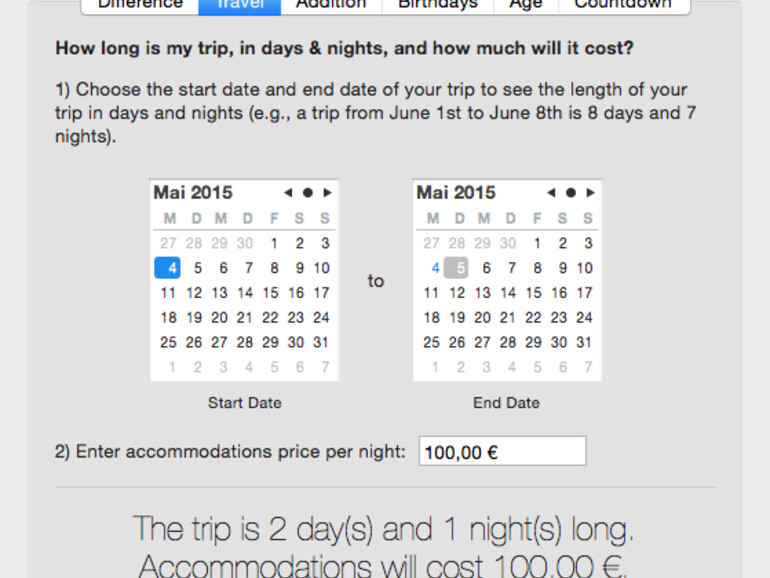Image resolution: width=770 pixels, height=578 pixels.
Task: Switch to the Countdown tab
Action: [622, 5]
